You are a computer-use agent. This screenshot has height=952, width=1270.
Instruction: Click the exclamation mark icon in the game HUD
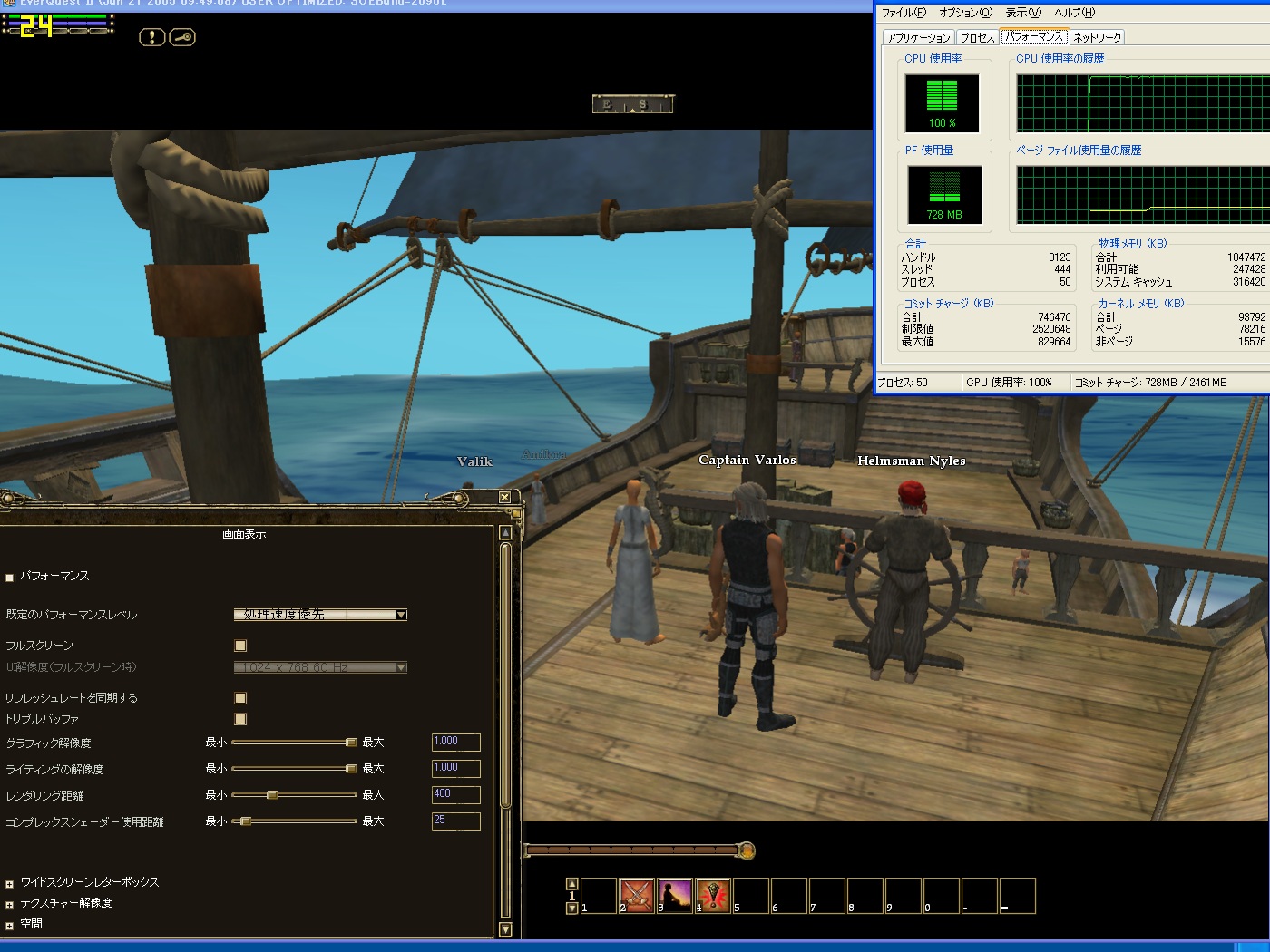151,37
